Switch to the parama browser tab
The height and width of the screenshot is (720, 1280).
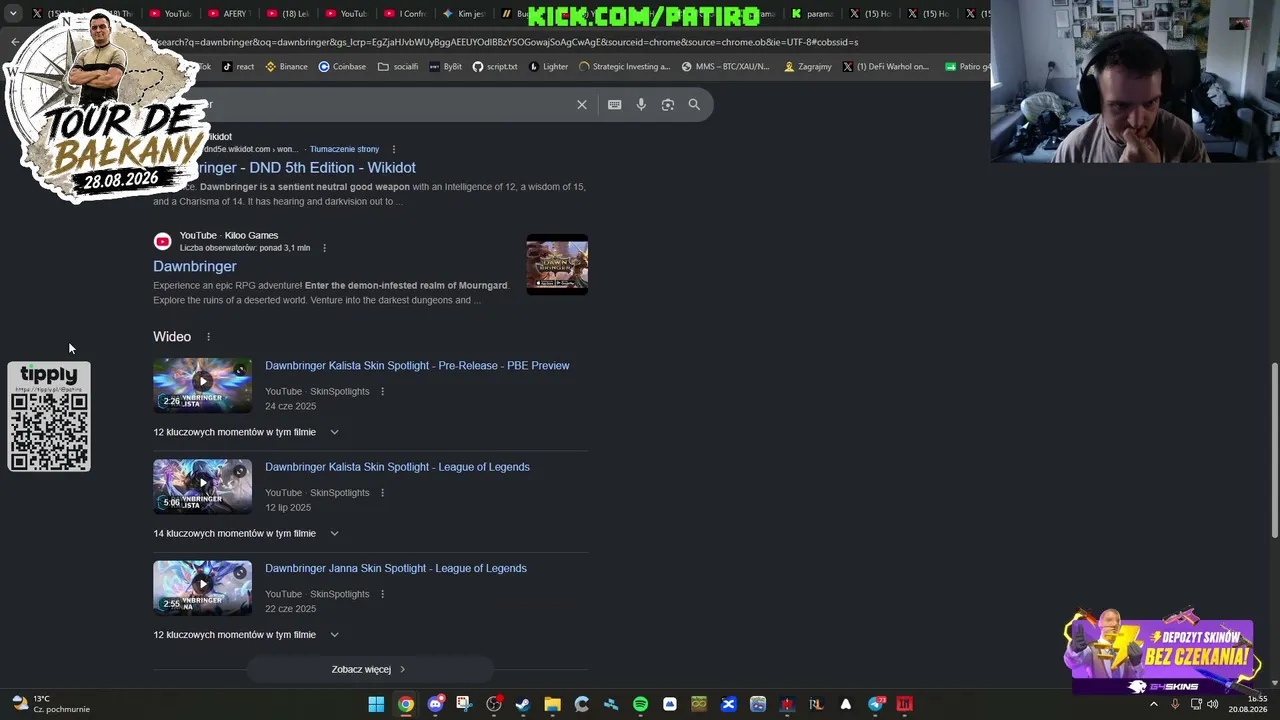pos(814,14)
